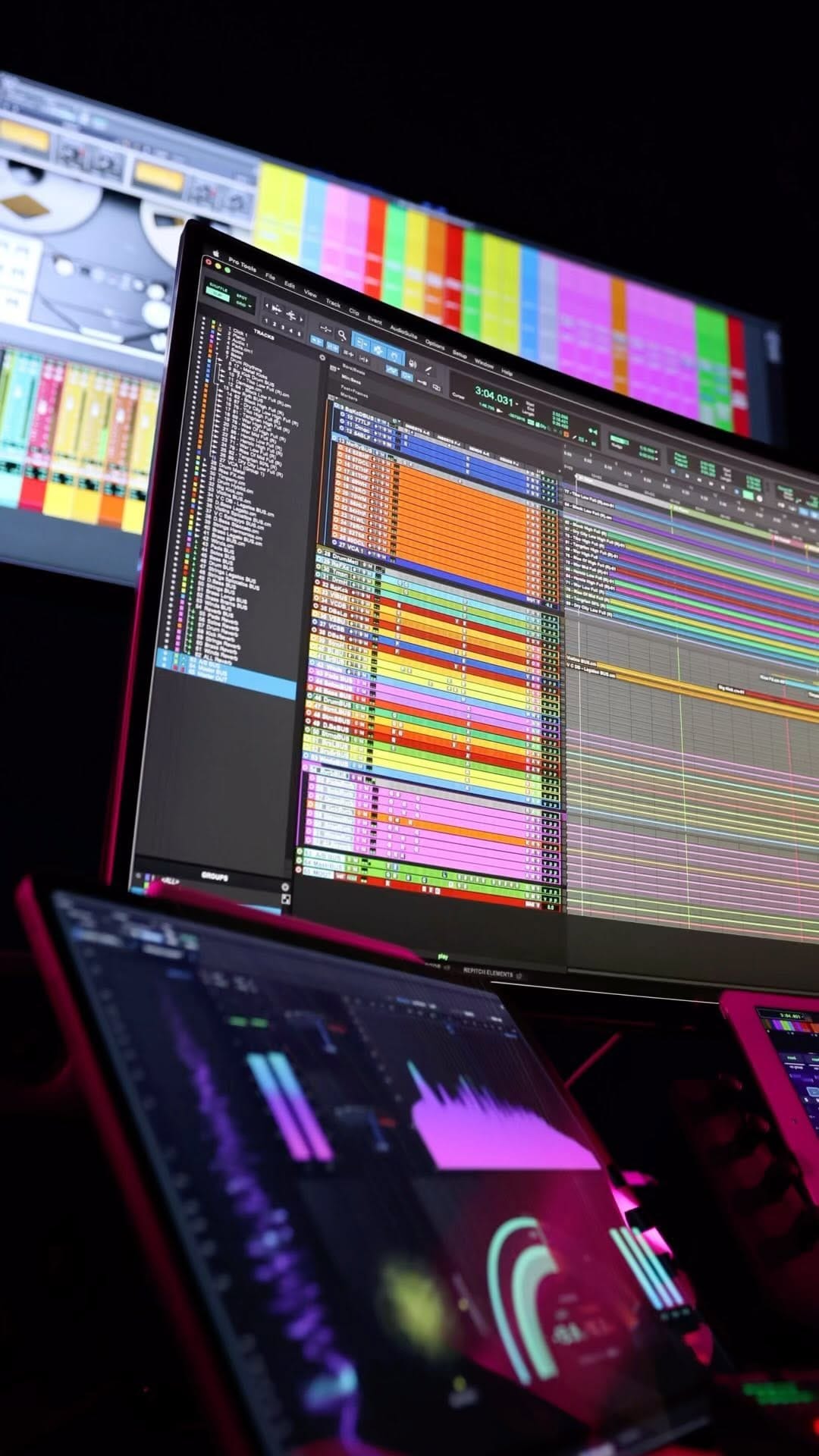Select the Pencil tool
Image resolution: width=819 pixels, height=1456 pixels.
pyautogui.click(x=428, y=370)
